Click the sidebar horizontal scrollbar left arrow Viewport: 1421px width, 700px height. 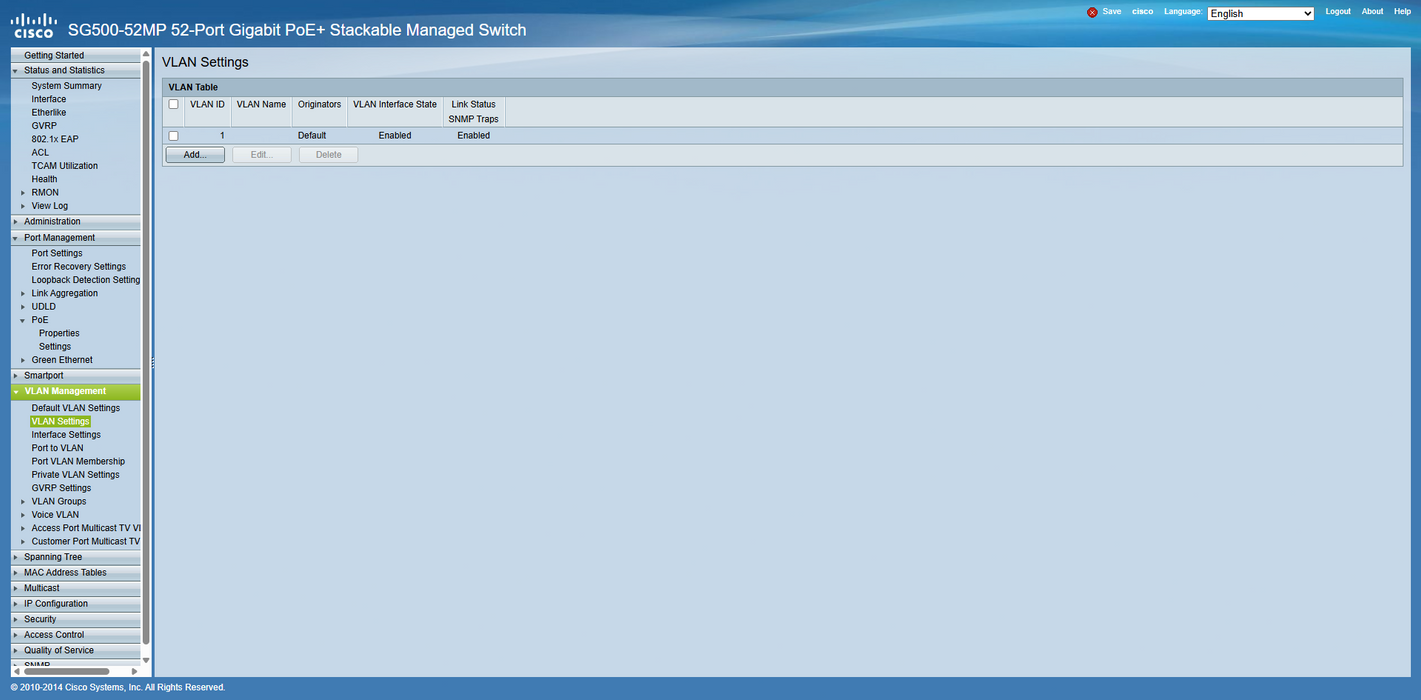(x=16, y=671)
